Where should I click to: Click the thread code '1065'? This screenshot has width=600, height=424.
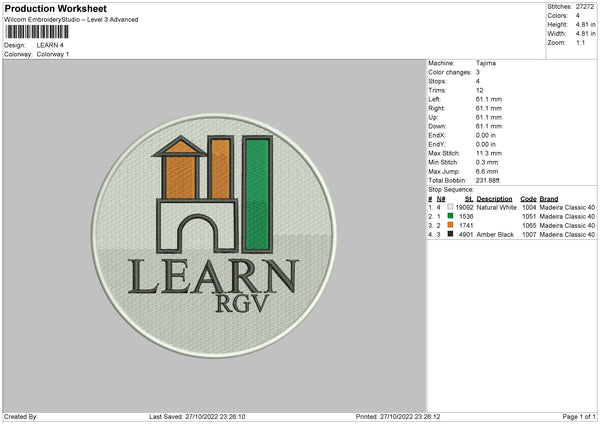click(529, 226)
